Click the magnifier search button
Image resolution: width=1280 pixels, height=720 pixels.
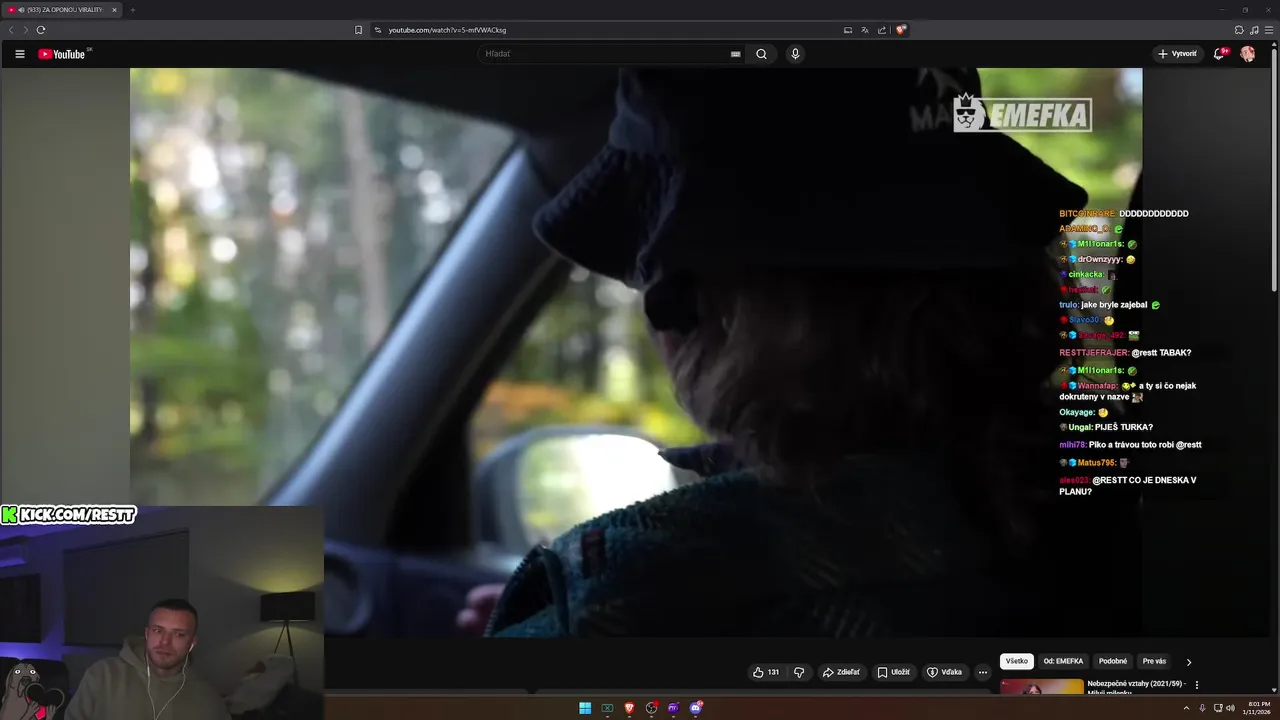point(761,54)
